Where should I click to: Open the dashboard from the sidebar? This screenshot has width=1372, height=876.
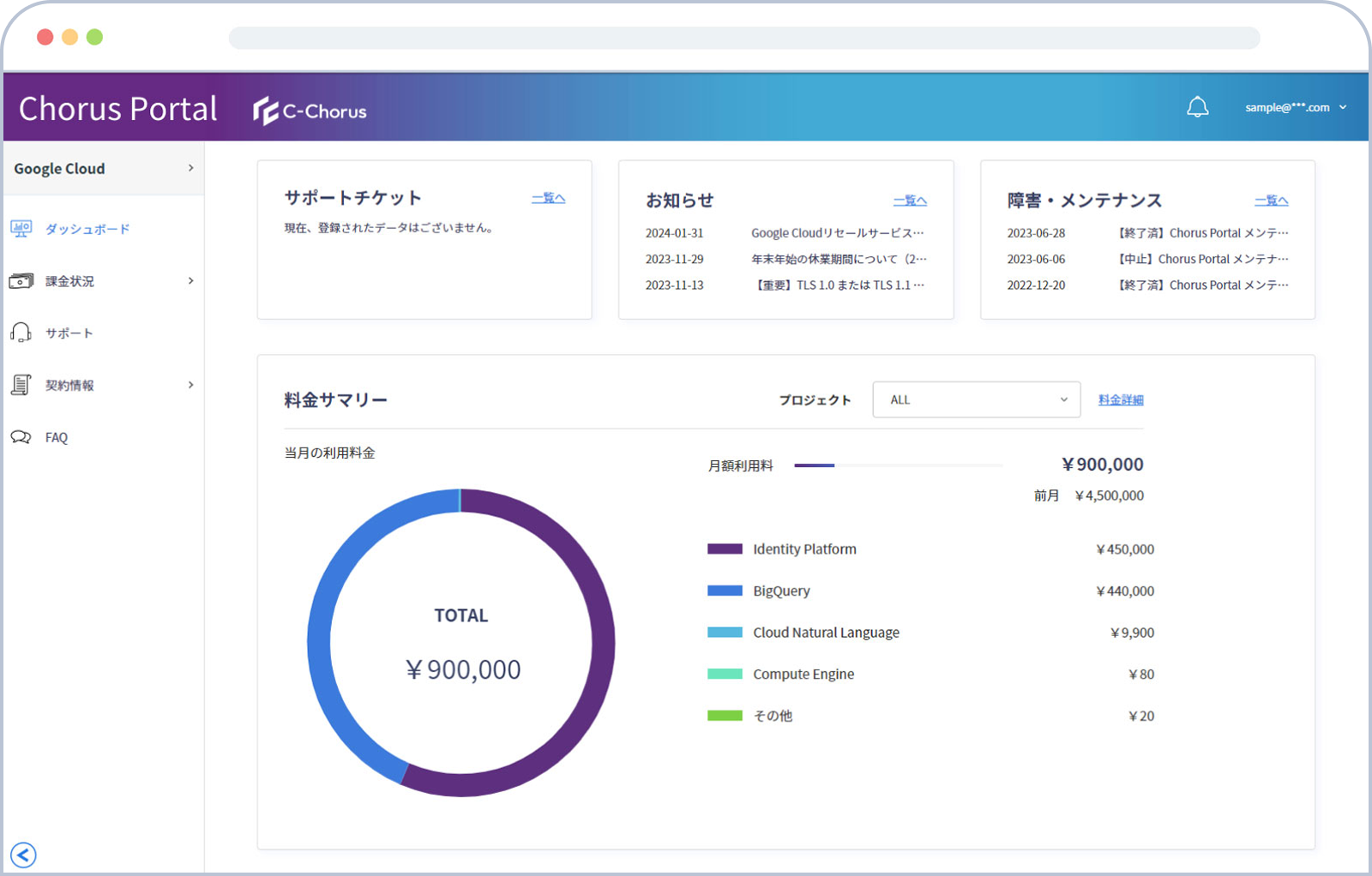point(86,229)
